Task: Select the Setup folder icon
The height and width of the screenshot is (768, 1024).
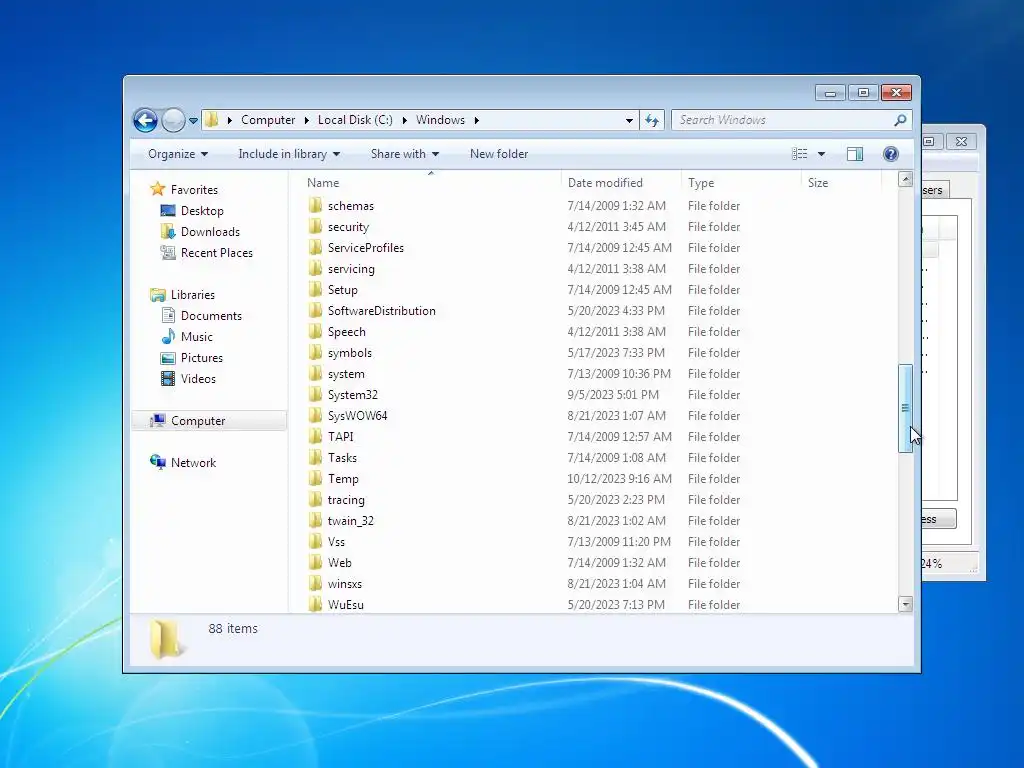Action: [315, 289]
